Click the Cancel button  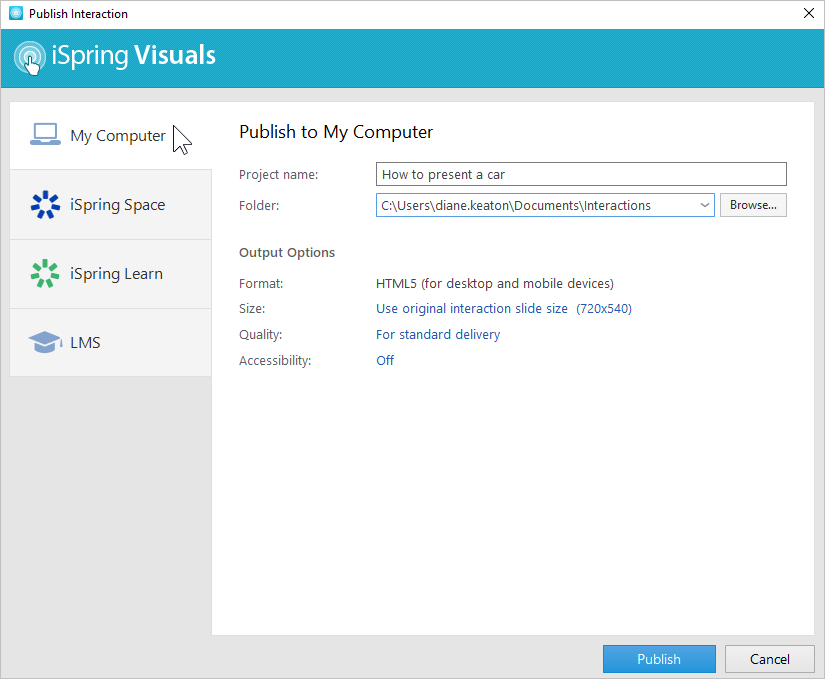click(x=769, y=659)
